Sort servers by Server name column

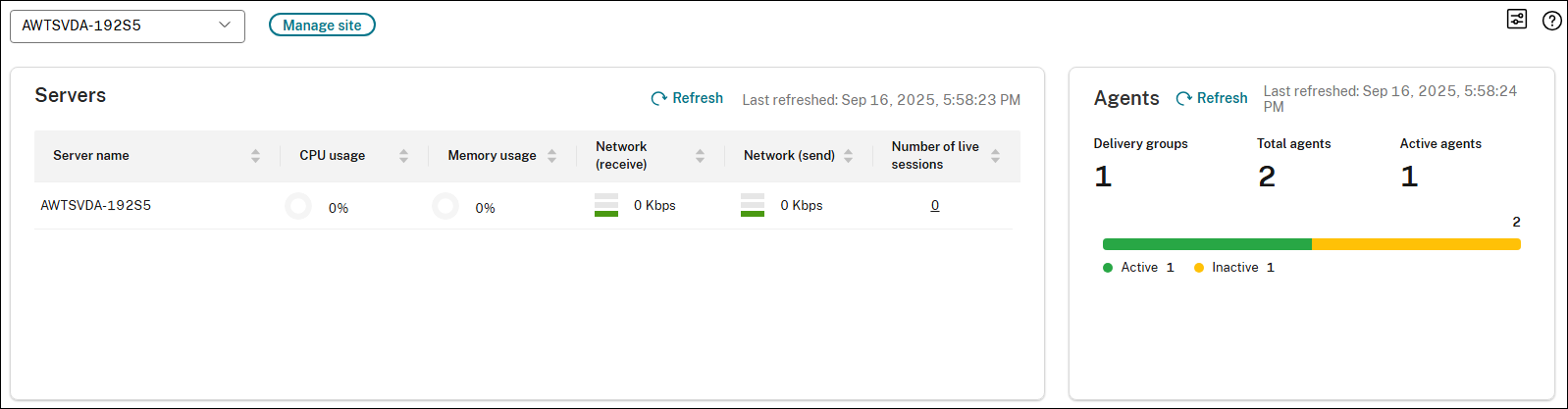point(255,156)
